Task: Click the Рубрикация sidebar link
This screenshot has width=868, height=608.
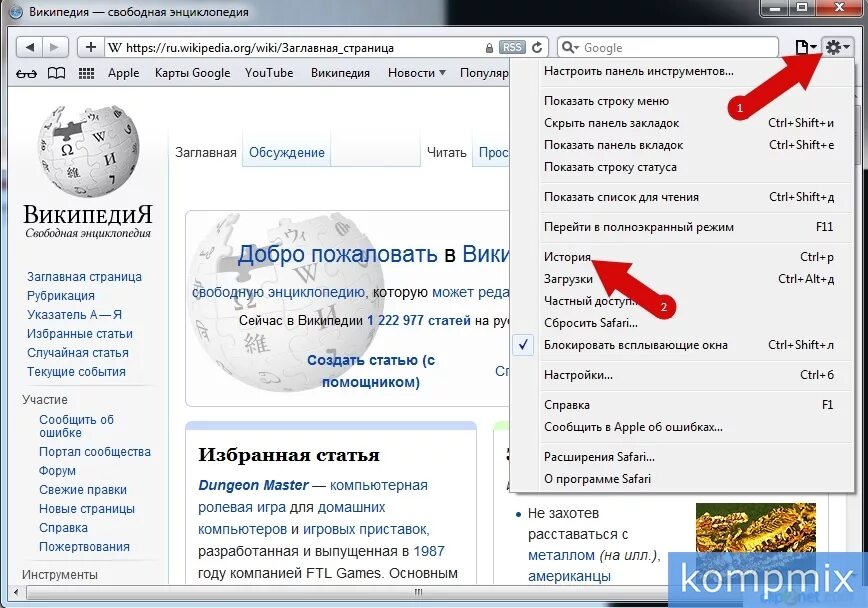Action: click(61, 296)
